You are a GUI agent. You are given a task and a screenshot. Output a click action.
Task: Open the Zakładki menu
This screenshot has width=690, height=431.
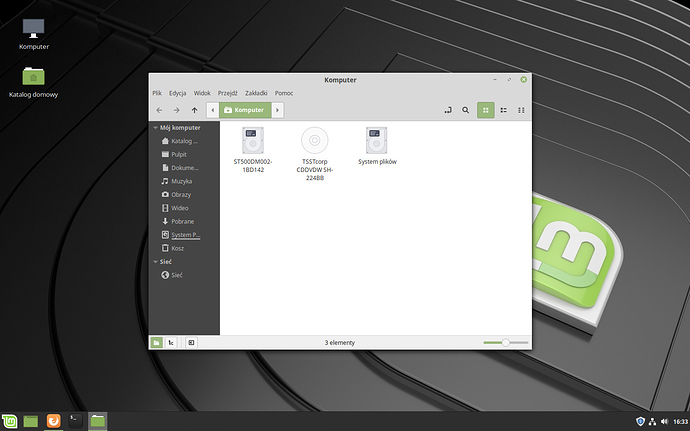point(257,93)
